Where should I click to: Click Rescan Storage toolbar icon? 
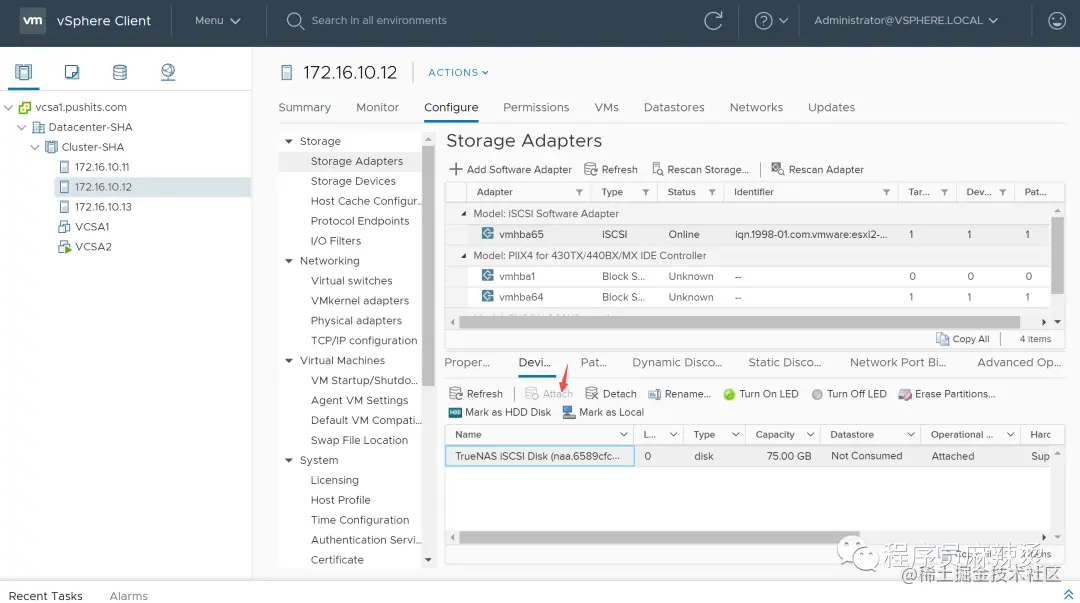pos(658,169)
